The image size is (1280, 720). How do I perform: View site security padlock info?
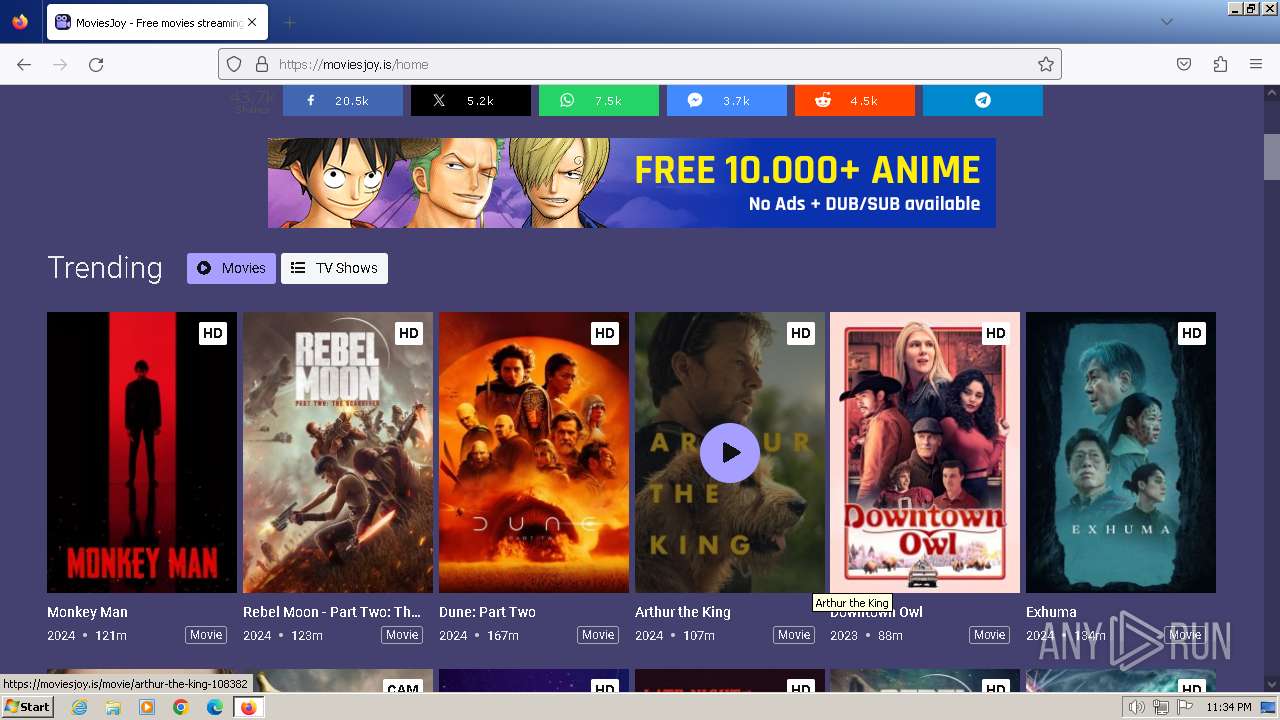tap(262, 64)
